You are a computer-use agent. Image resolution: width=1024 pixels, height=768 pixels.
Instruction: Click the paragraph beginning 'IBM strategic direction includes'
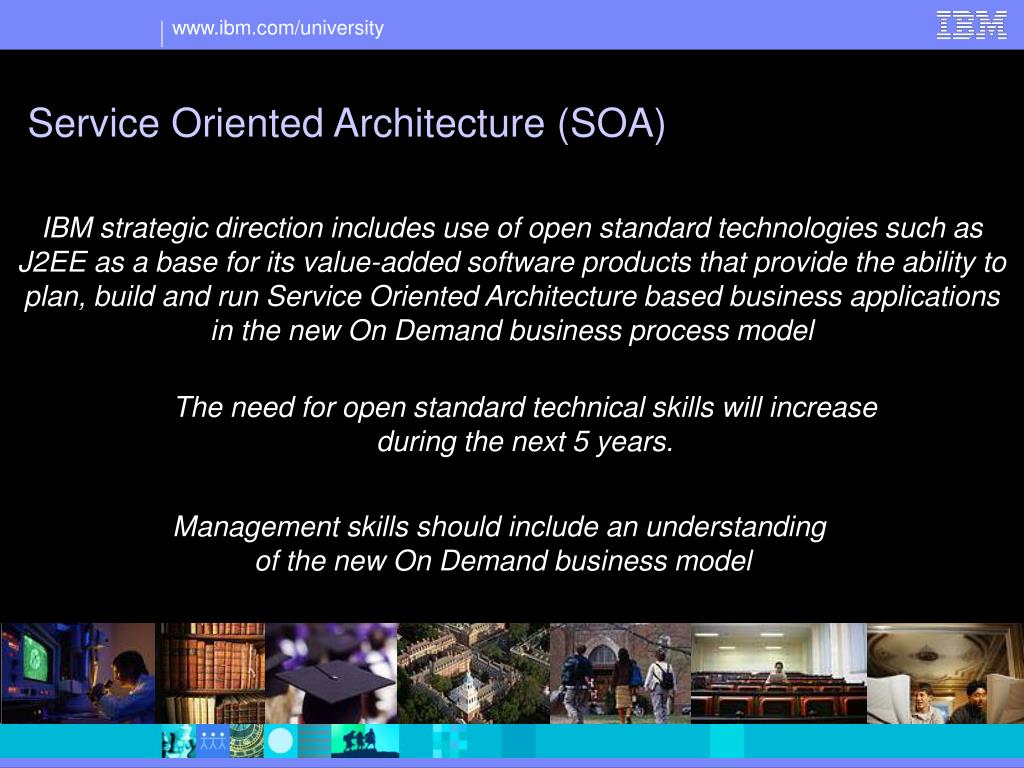pos(512,279)
